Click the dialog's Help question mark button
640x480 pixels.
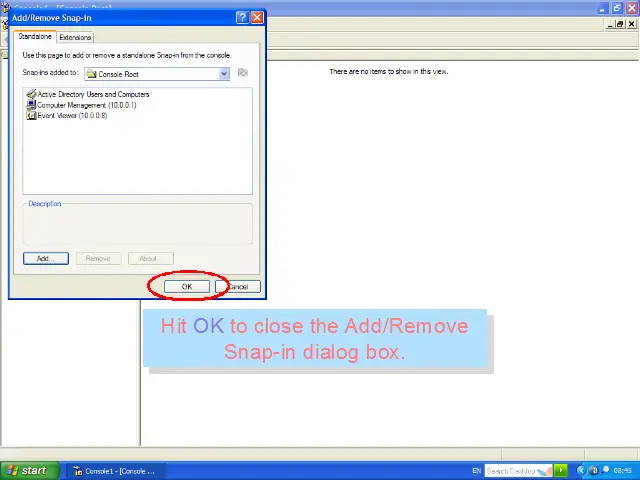(x=242, y=17)
